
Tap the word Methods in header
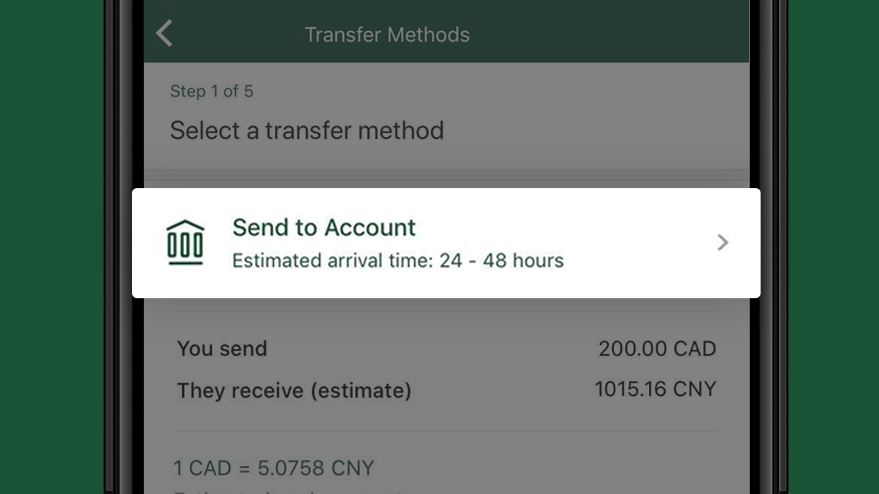tap(428, 35)
